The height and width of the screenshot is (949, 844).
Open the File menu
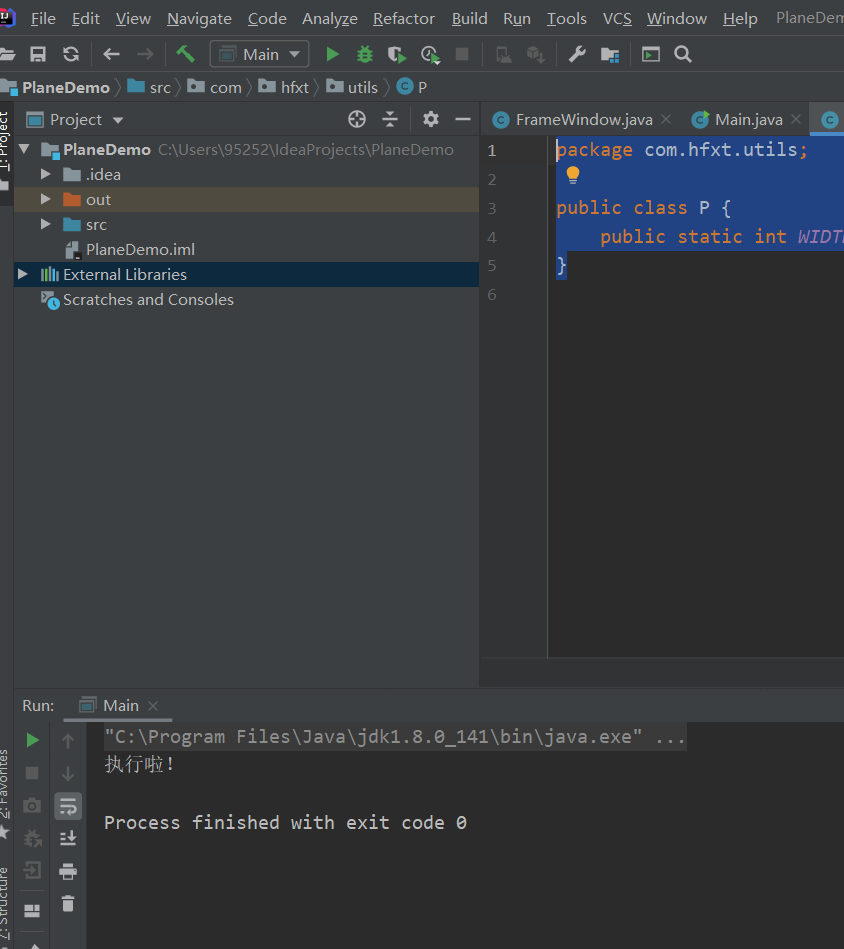pos(43,19)
